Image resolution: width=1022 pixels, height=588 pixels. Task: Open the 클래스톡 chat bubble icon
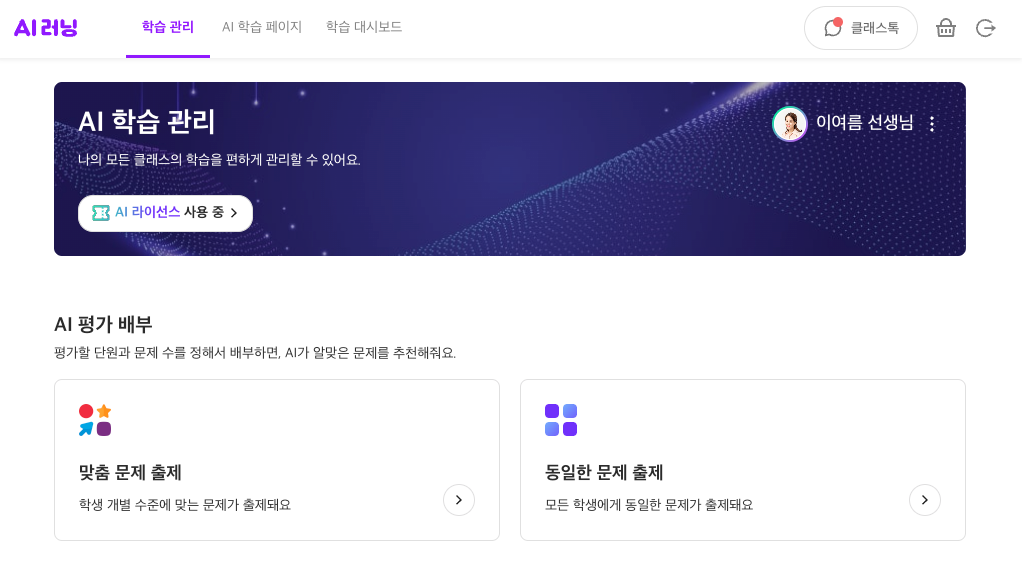(832, 28)
